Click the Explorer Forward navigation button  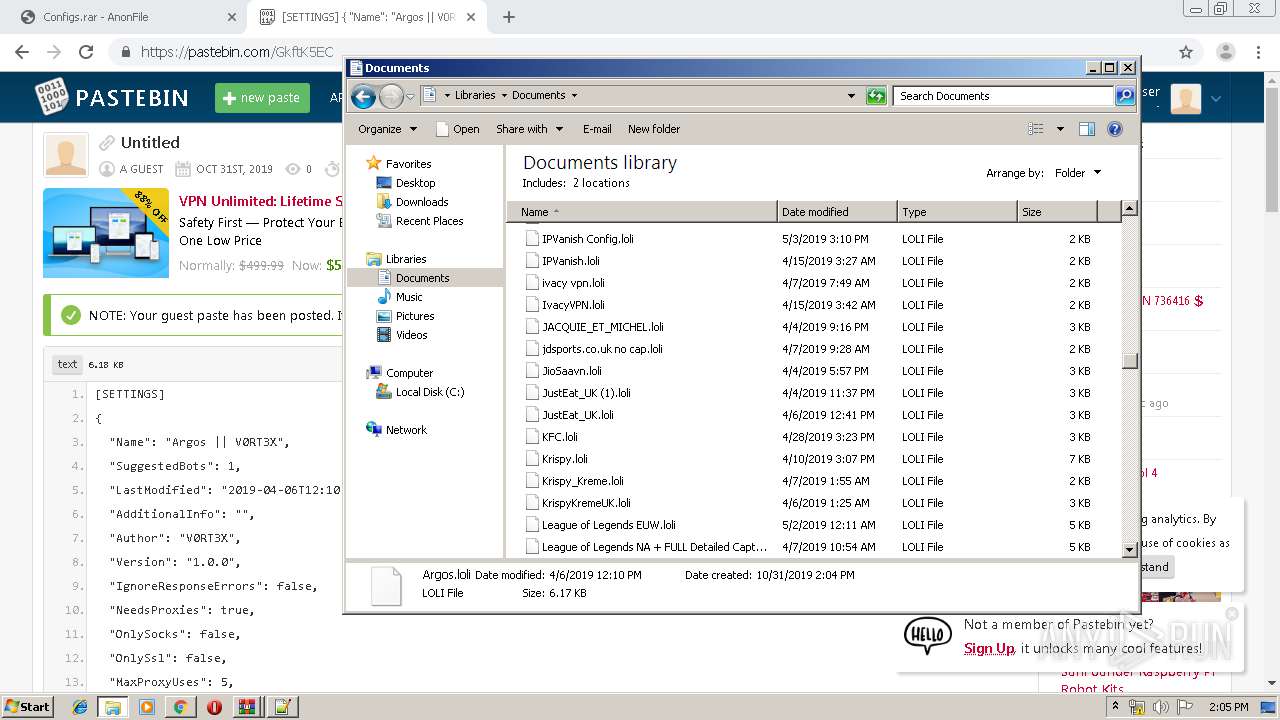(x=391, y=96)
